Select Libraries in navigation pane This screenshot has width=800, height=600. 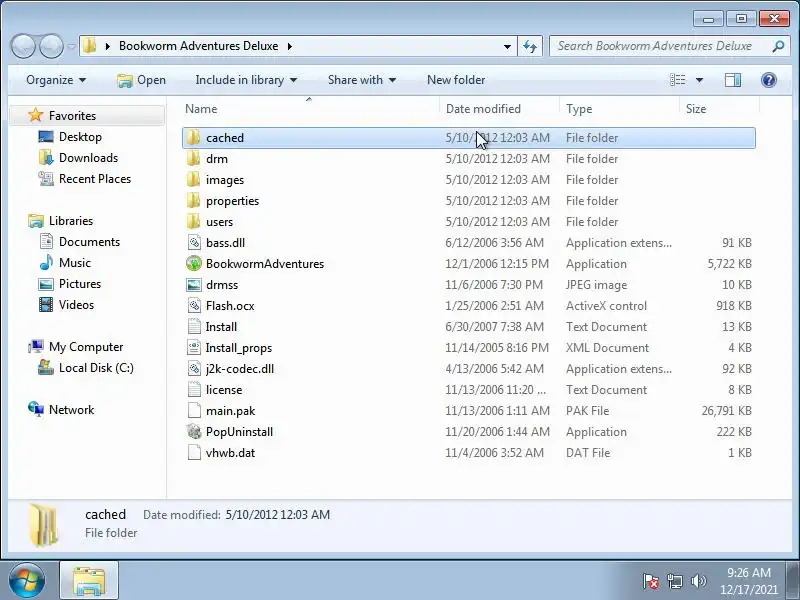[x=70, y=221]
